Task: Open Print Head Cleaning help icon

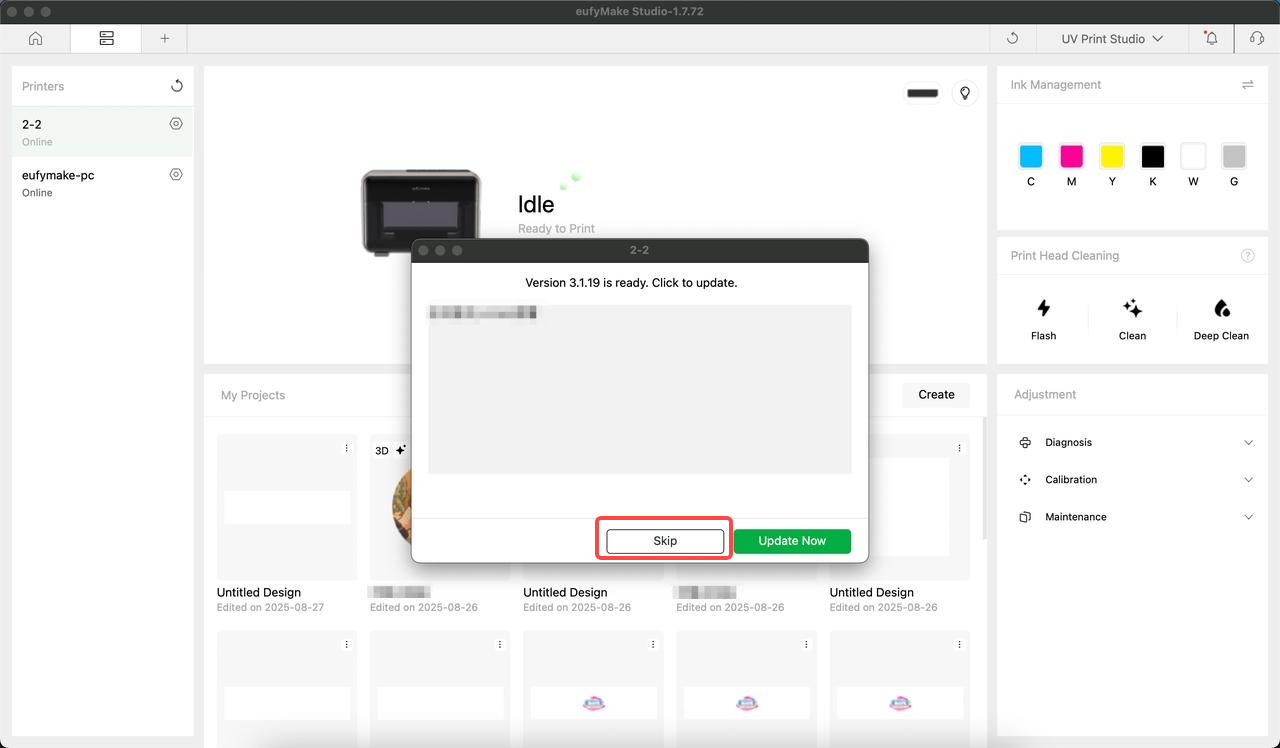Action: click(x=1248, y=256)
